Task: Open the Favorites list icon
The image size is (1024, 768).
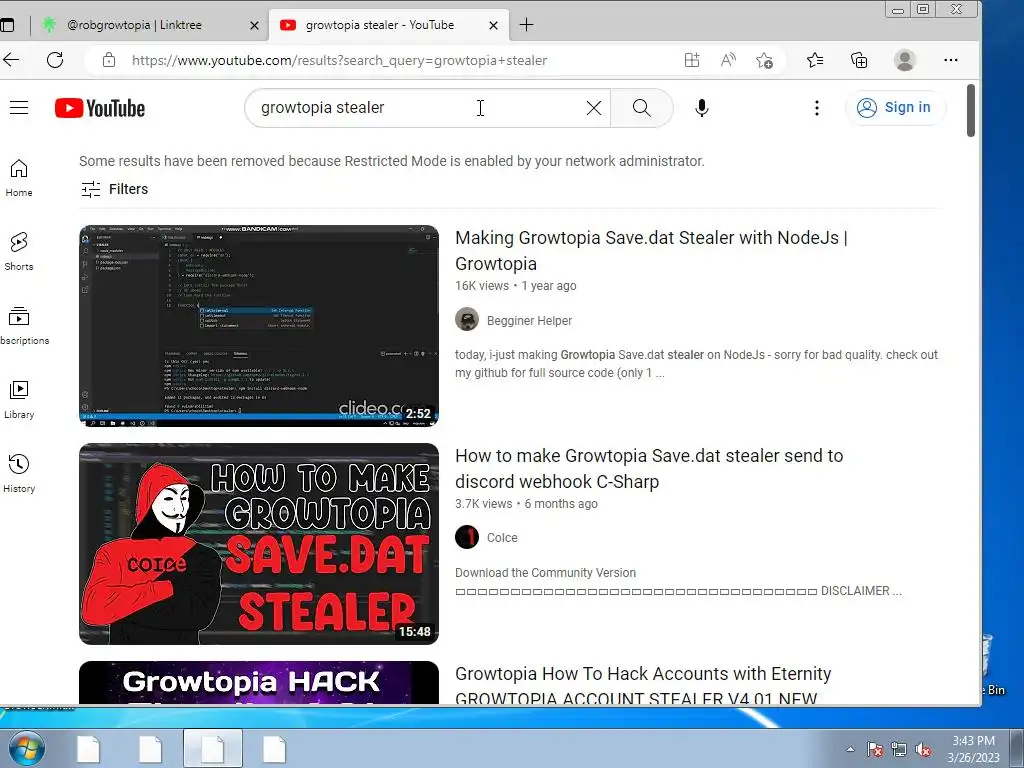Action: pos(814,60)
